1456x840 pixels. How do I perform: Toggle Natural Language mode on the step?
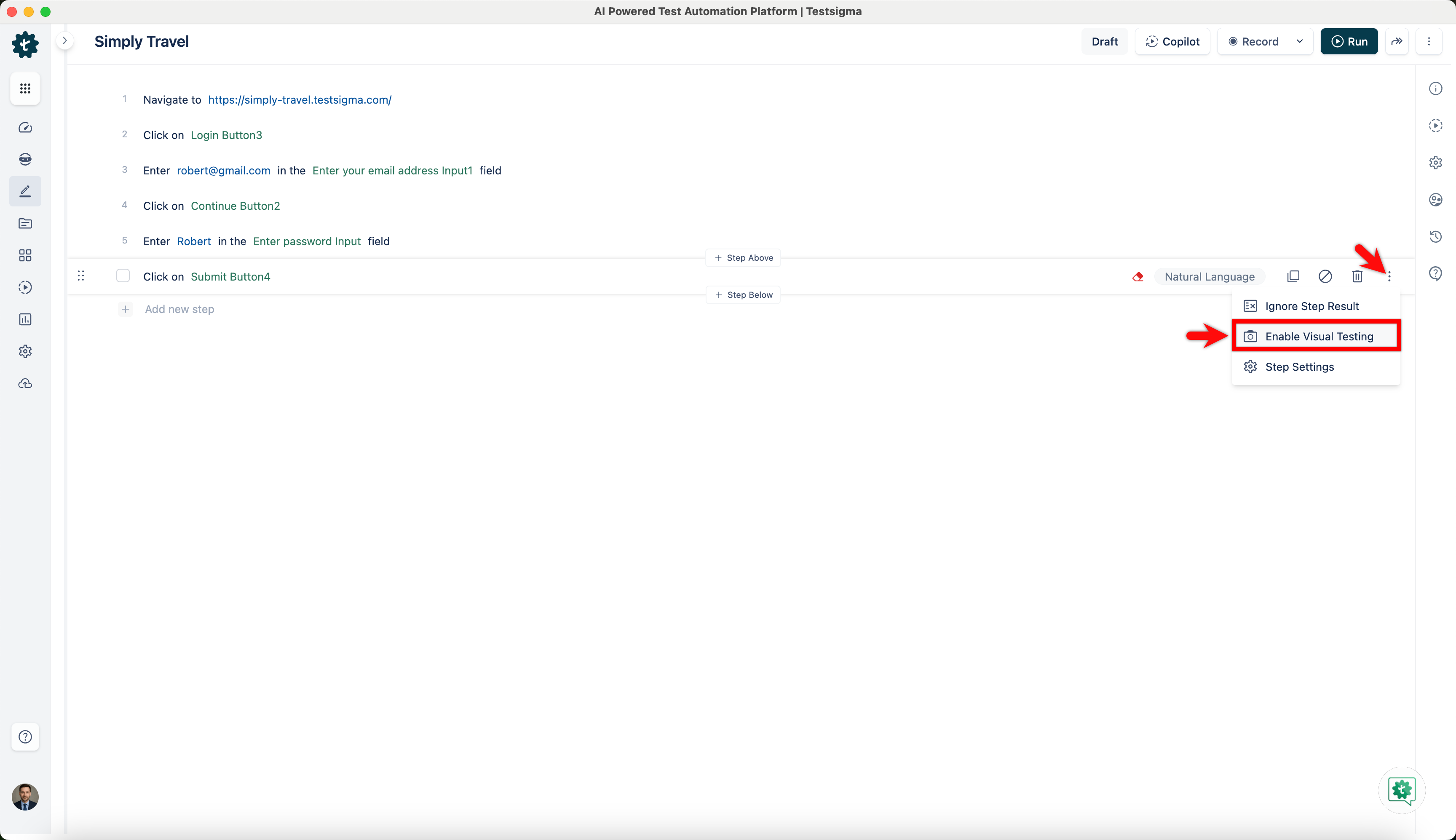coord(1210,276)
